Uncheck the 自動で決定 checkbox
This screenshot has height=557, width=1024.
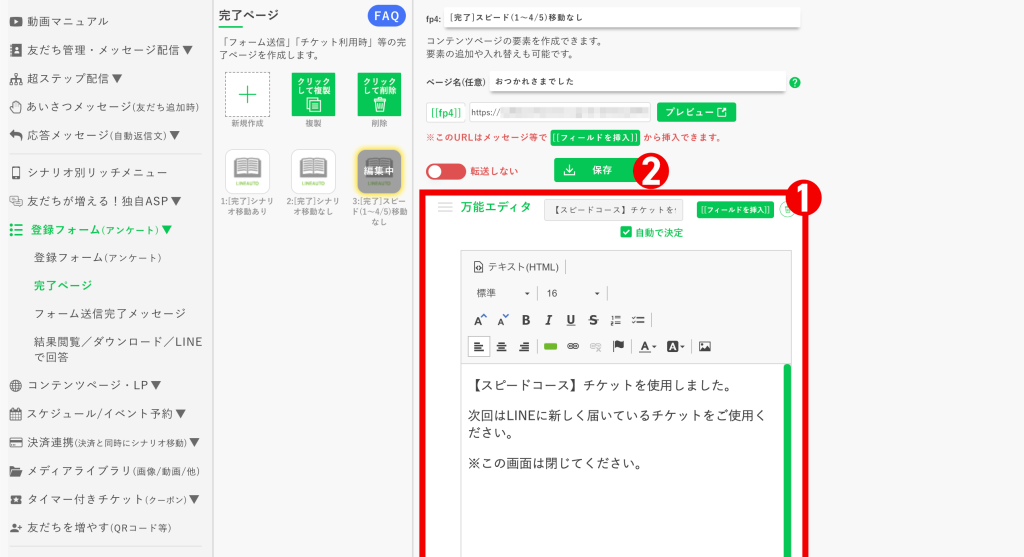pos(626,232)
